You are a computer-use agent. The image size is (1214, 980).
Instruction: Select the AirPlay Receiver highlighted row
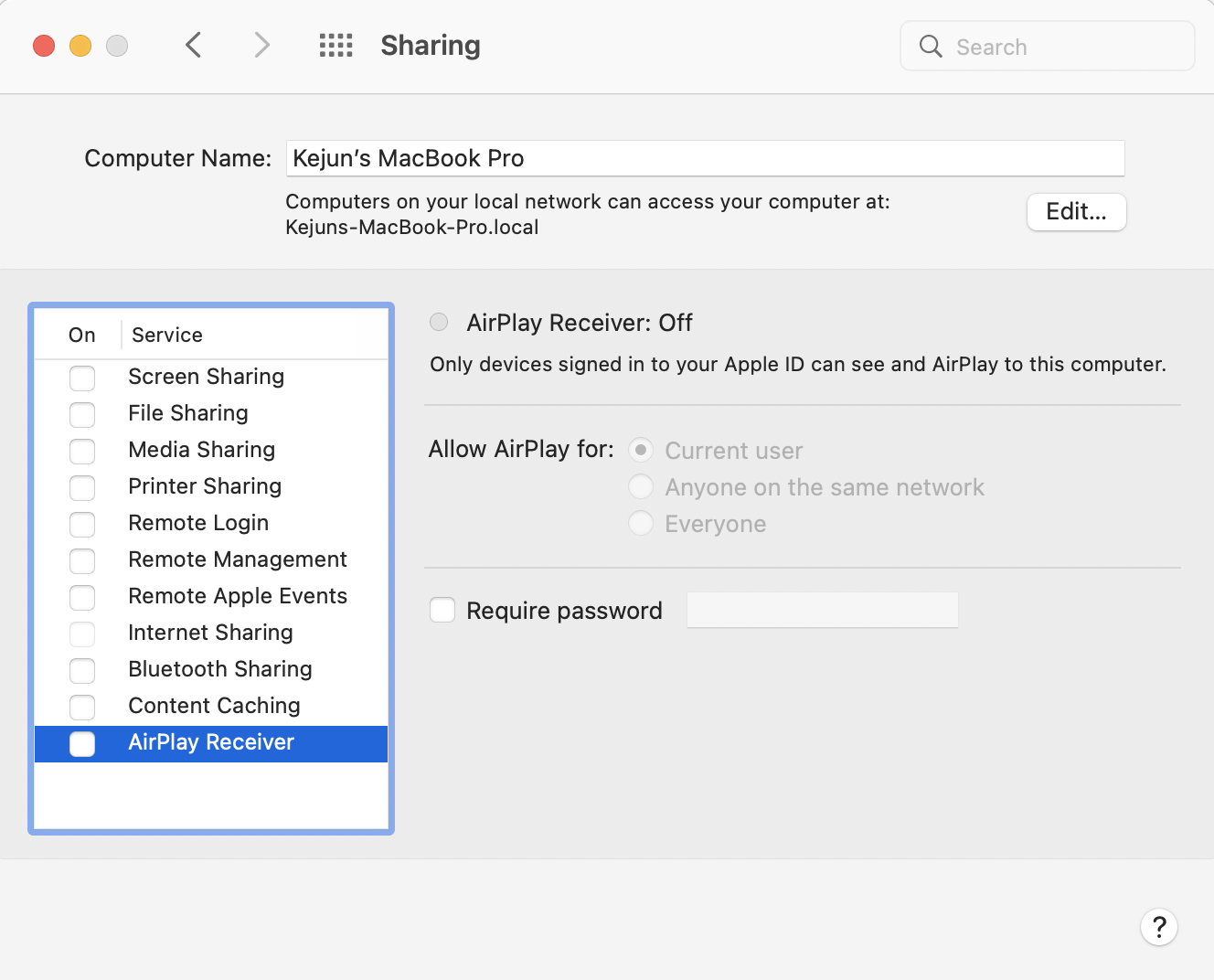[211, 743]
